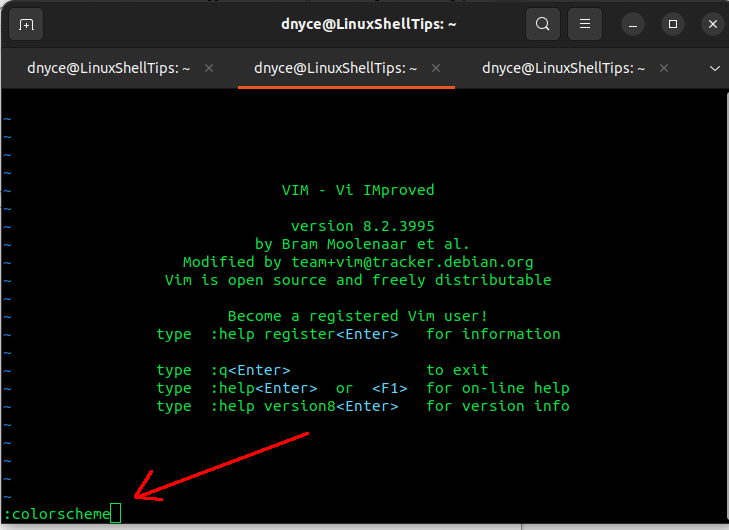Minimize the terminal window

pos(633,24)
